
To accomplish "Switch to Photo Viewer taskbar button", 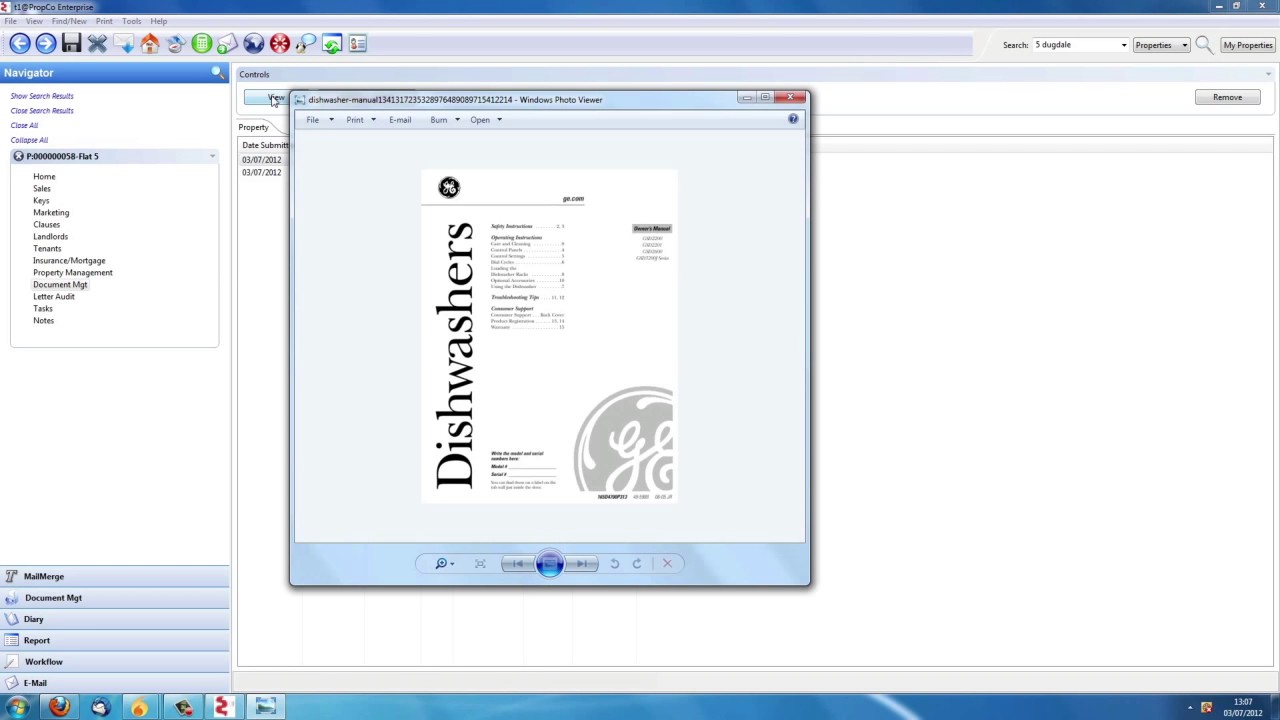I will point(265,708).
